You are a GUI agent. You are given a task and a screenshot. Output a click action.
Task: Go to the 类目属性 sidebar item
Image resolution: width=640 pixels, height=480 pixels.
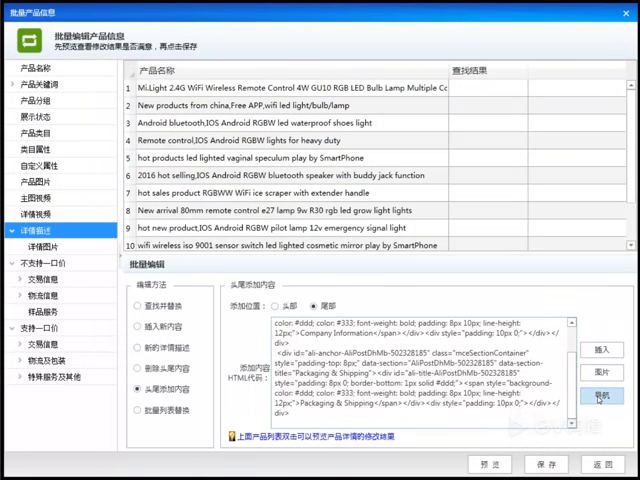pos(36,150)
